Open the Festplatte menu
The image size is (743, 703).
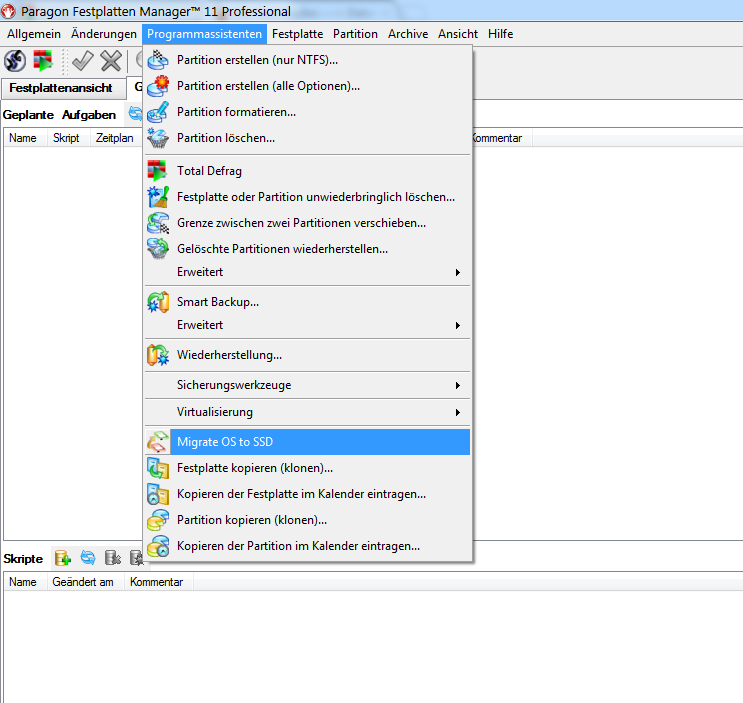[x=298, y=34]
